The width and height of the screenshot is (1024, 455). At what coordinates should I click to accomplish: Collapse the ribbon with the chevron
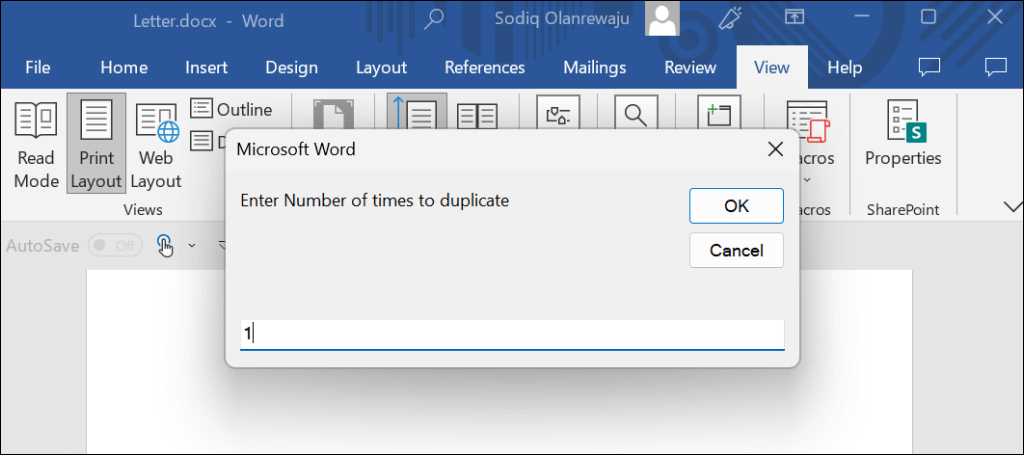[1011, 206]
